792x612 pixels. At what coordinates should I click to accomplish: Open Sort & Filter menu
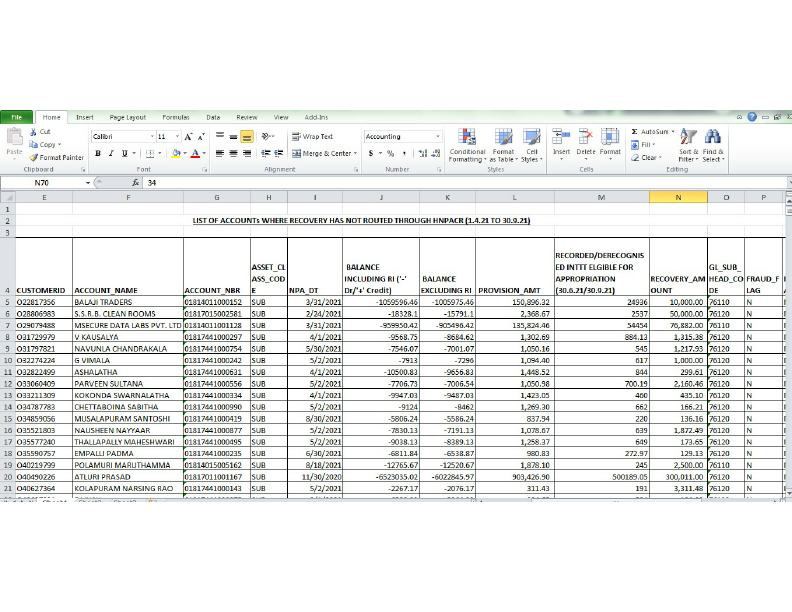688,145
